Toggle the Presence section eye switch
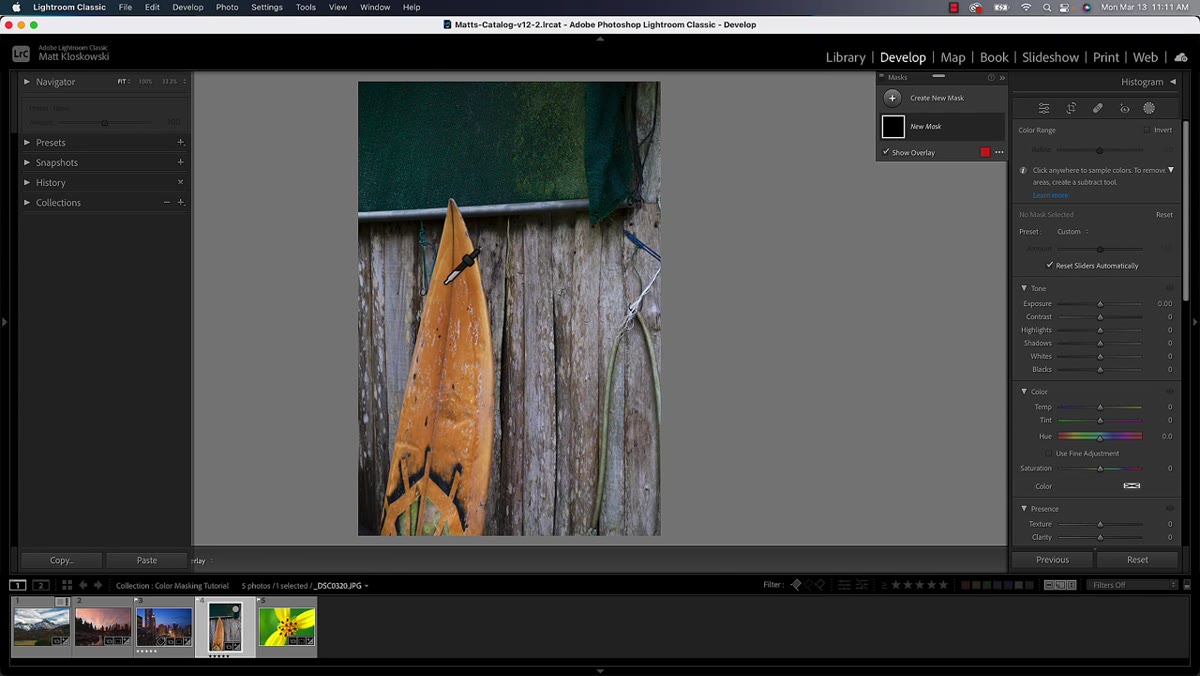1200x676 pixels. [x=1170, y=508]
